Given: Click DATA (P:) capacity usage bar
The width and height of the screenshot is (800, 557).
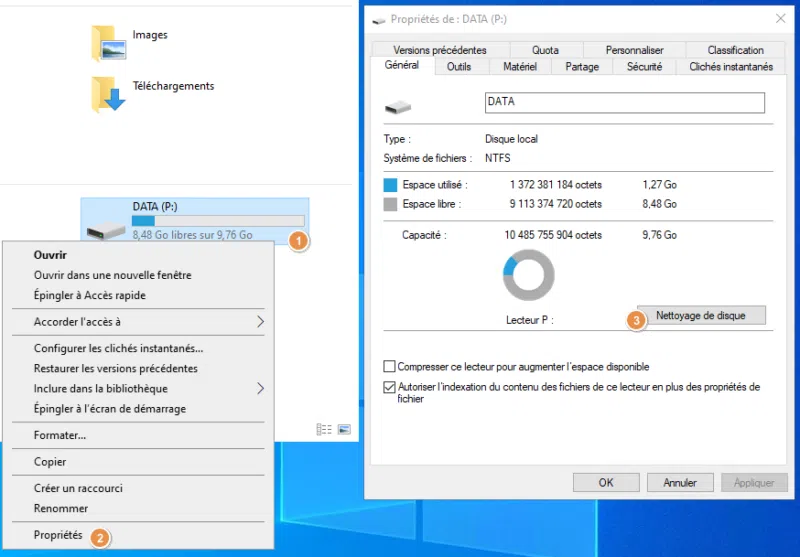Looking at the screenshot, I should pos(218,221).
